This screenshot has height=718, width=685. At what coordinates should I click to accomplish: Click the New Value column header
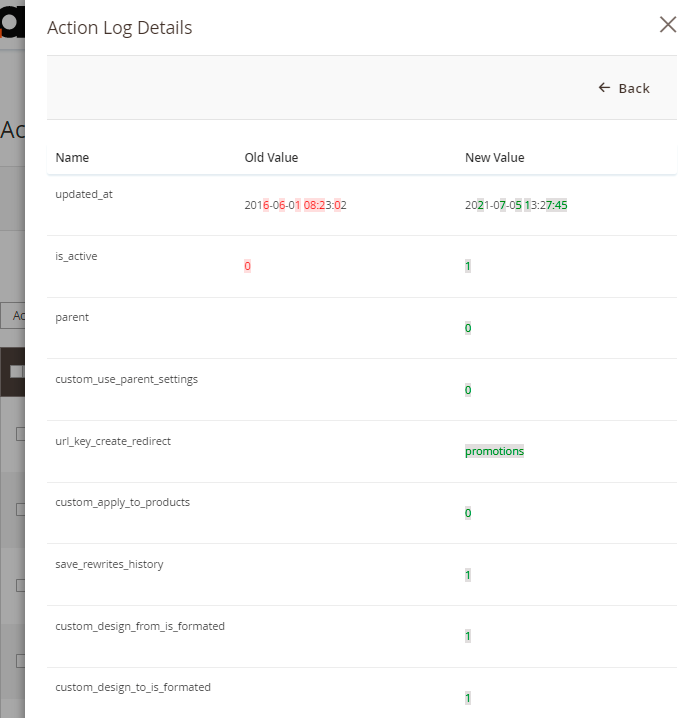(x=494, y=157)
